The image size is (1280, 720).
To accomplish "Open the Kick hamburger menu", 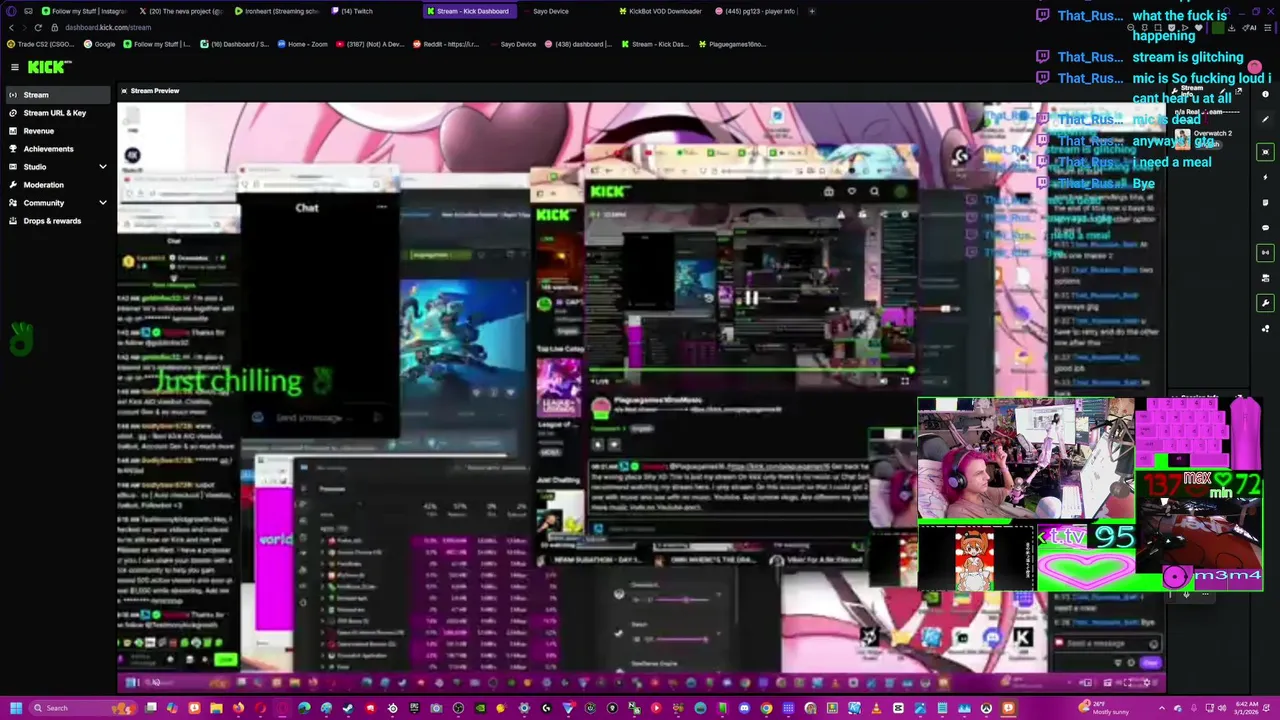I will point(15,67).
